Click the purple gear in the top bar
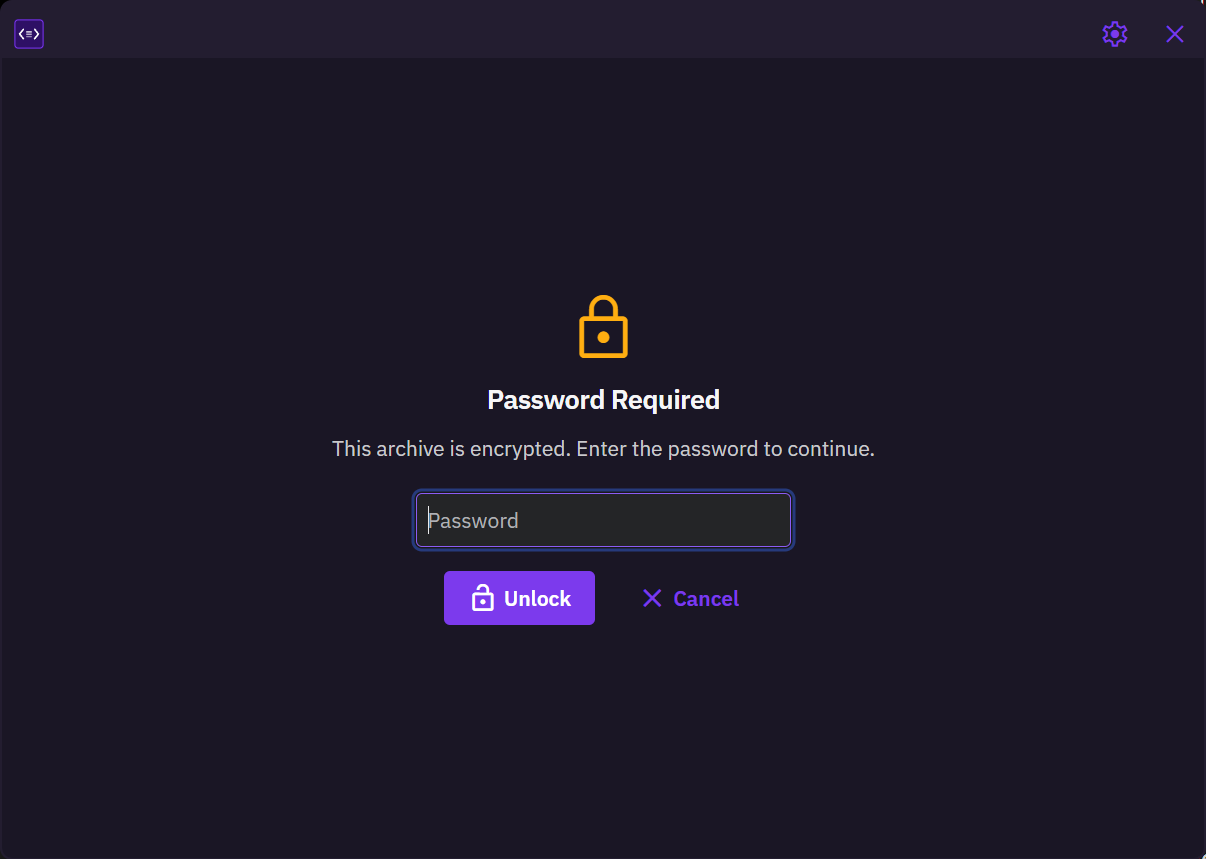Screen dimensions: 1206x859 (x=1115, y=34)
